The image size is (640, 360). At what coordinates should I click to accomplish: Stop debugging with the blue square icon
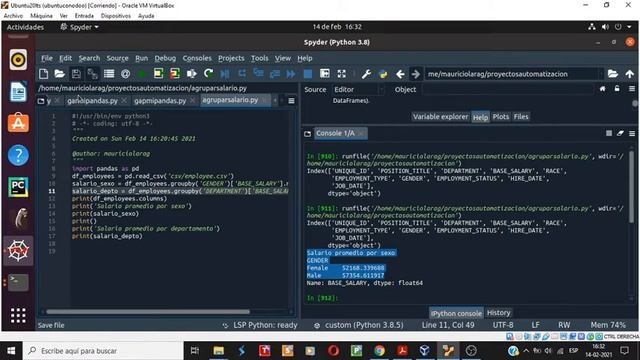point(308,74)
